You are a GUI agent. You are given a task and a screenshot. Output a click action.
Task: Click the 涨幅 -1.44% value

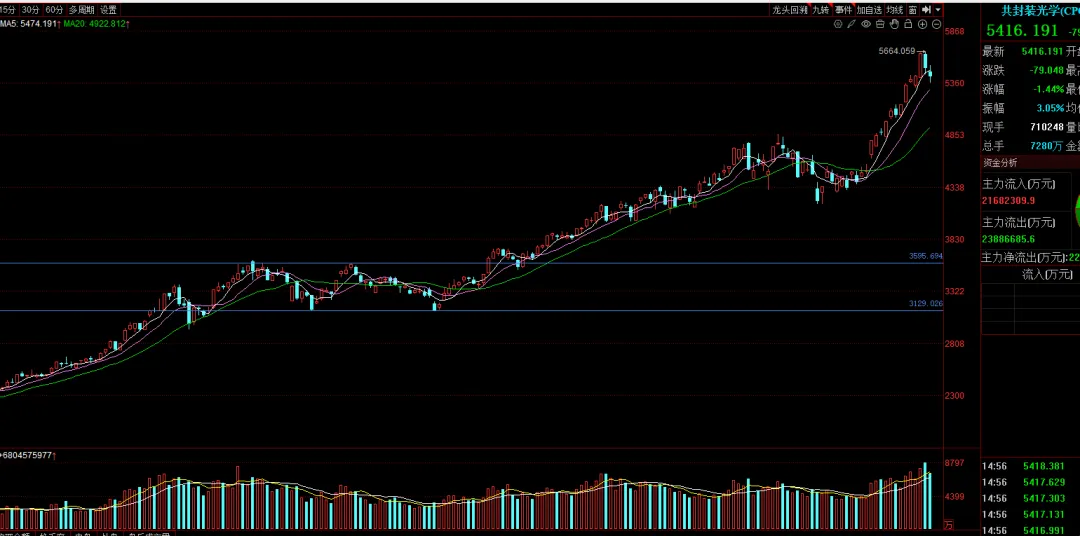1048,90
